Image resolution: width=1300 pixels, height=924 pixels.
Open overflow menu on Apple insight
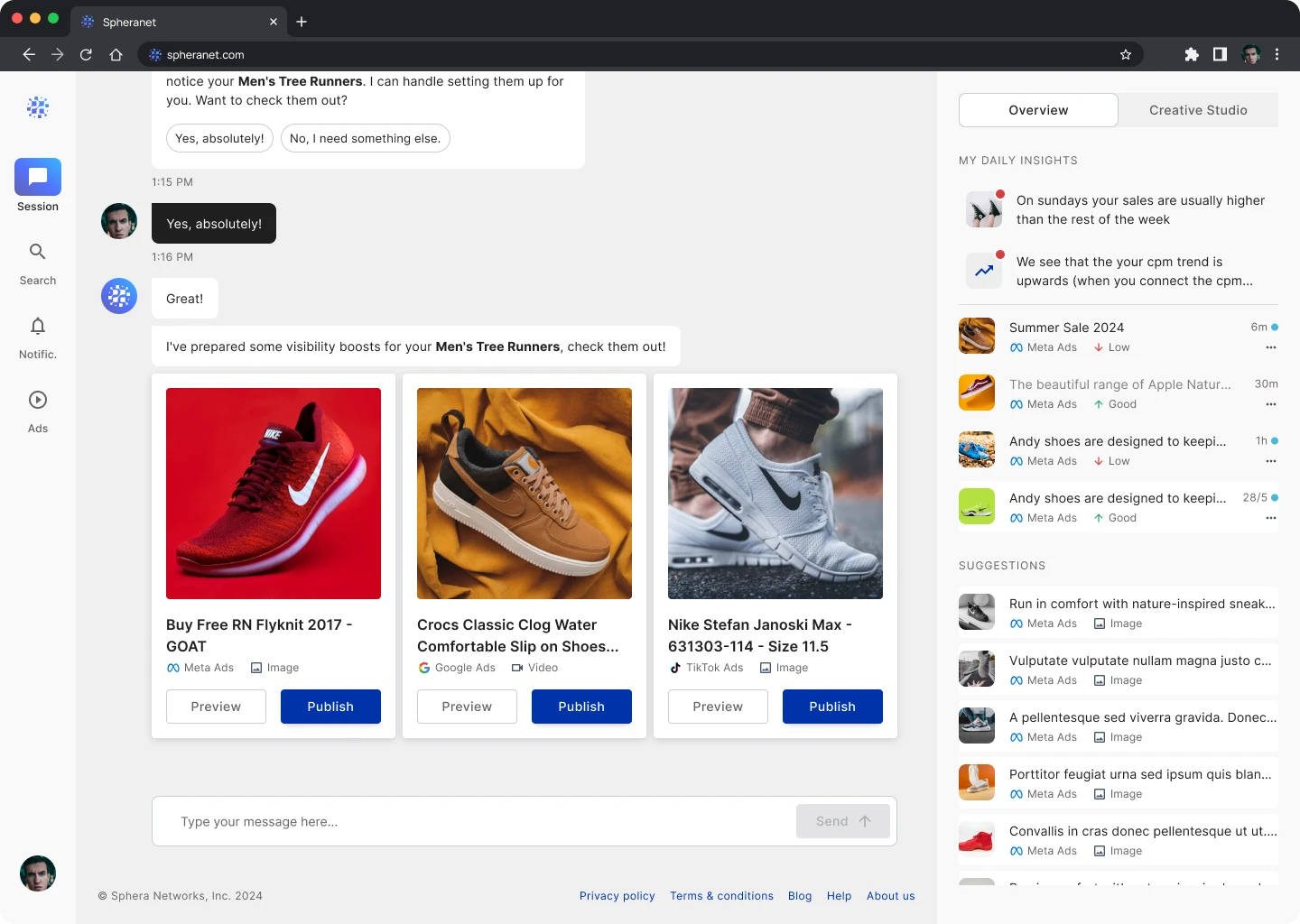[x=1271, y=404]
